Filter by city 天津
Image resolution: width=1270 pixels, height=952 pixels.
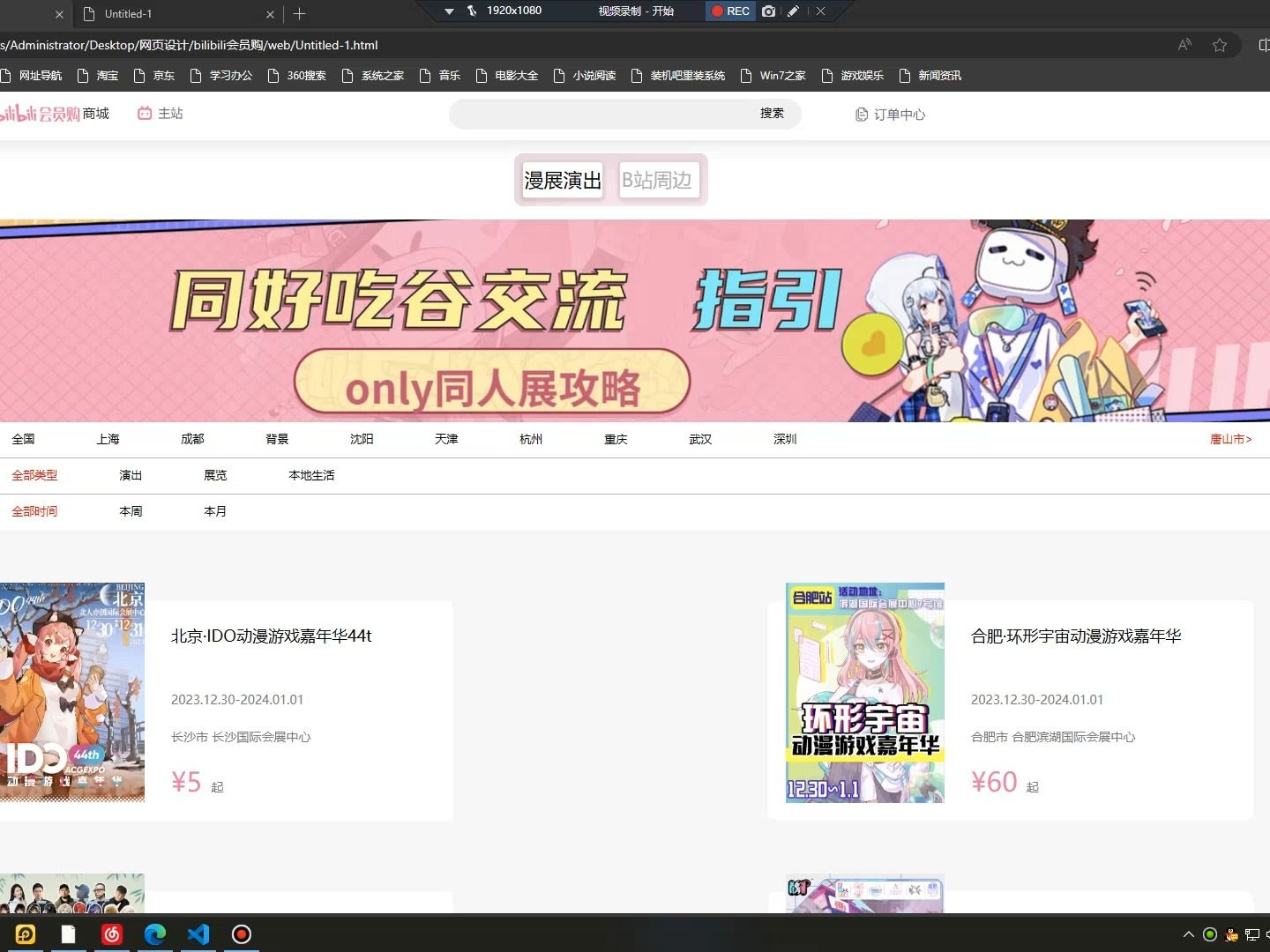(x=446, y=439)
